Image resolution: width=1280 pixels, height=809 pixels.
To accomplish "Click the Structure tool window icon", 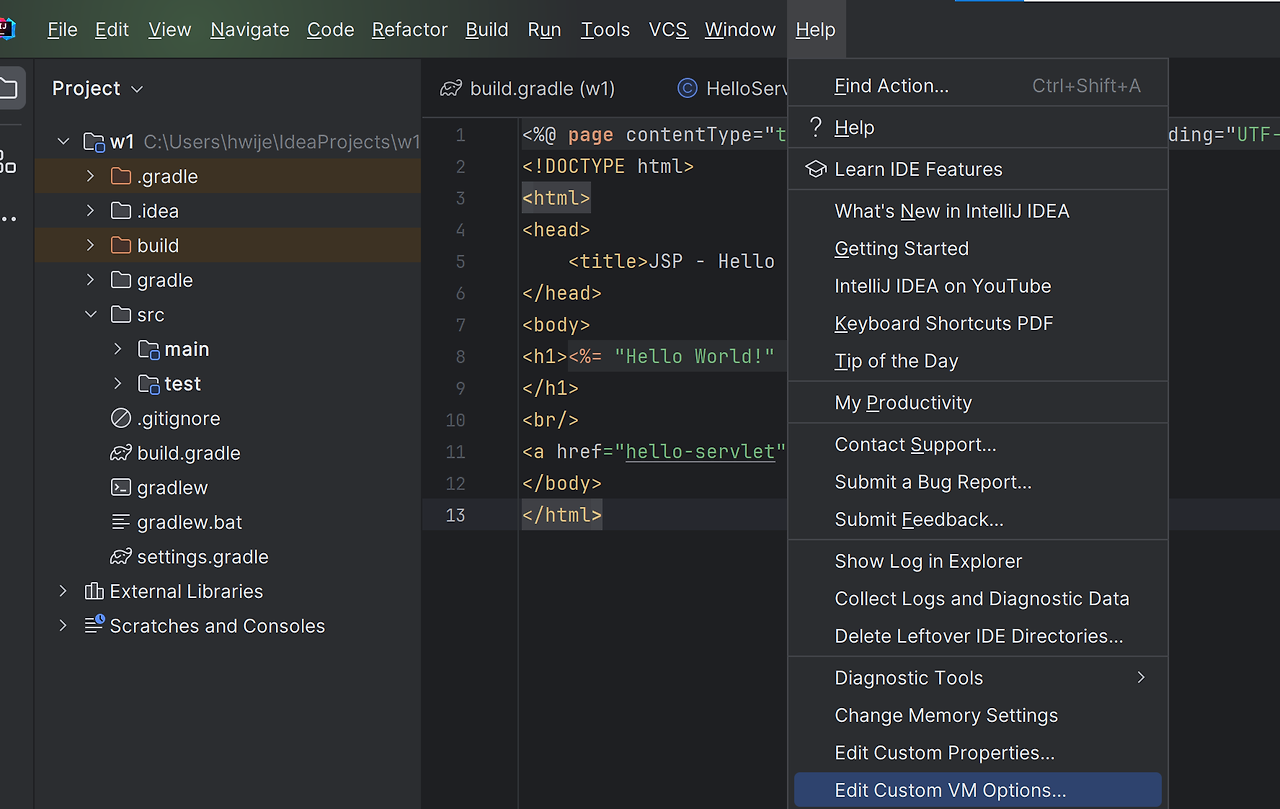I will click(x=9, y=162).
